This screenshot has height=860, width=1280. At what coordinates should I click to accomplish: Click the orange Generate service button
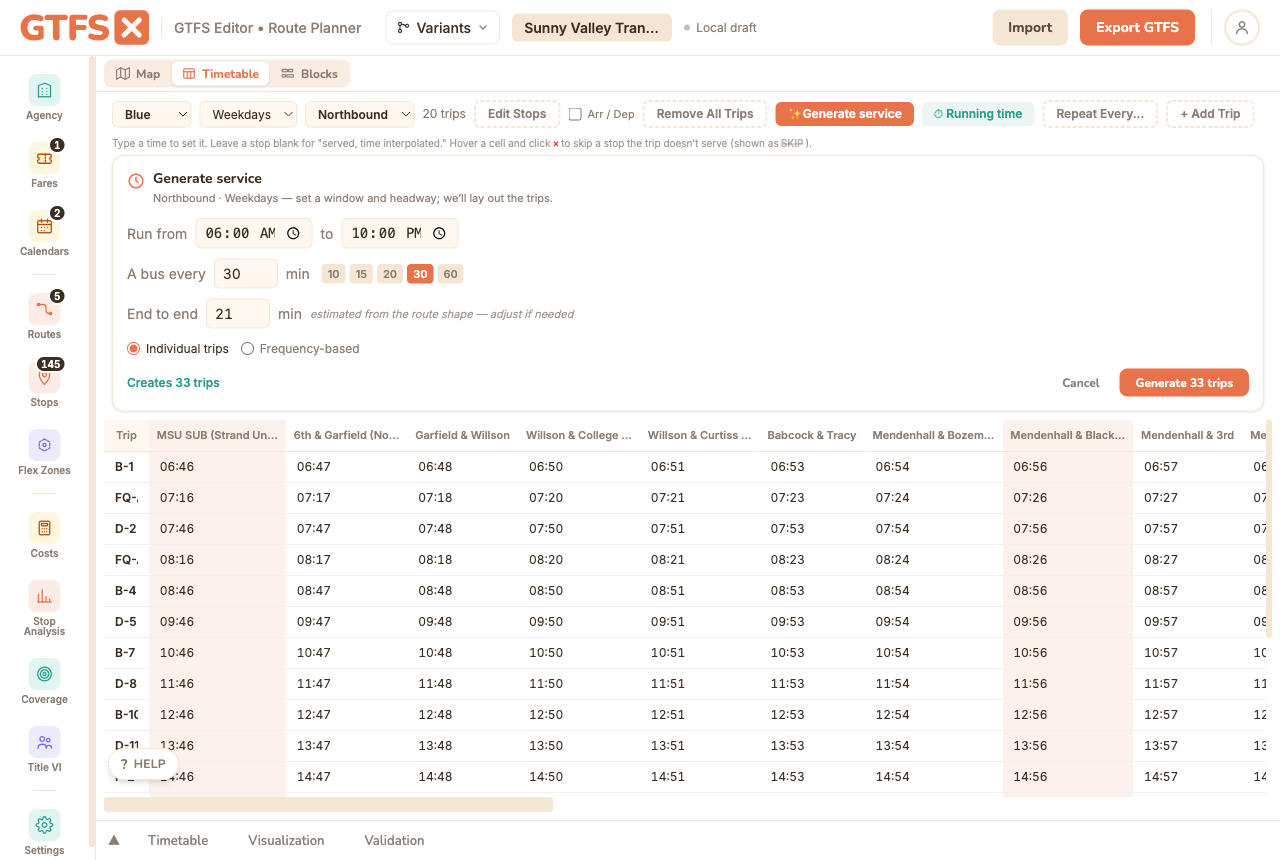pos(845,114)
